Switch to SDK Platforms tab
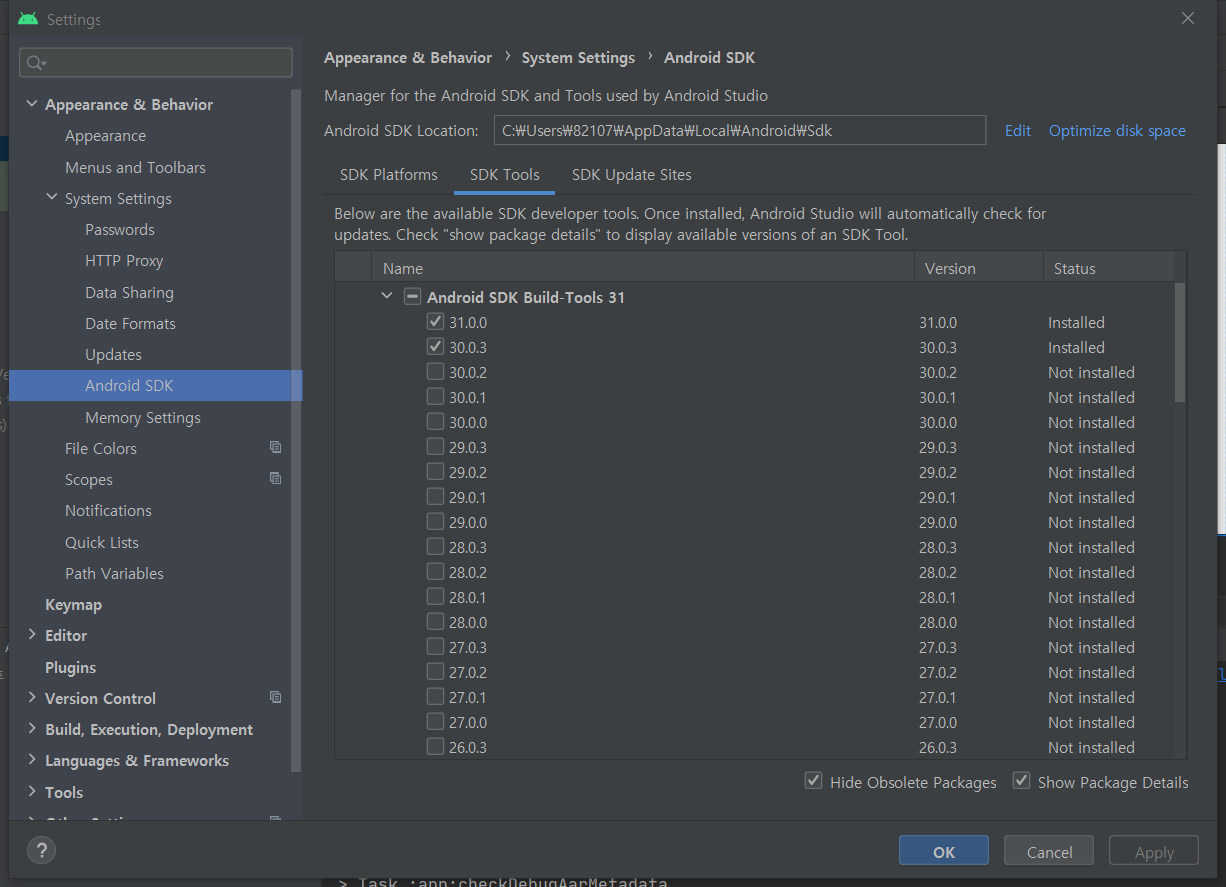1226x887 pixels. point(389,175)
